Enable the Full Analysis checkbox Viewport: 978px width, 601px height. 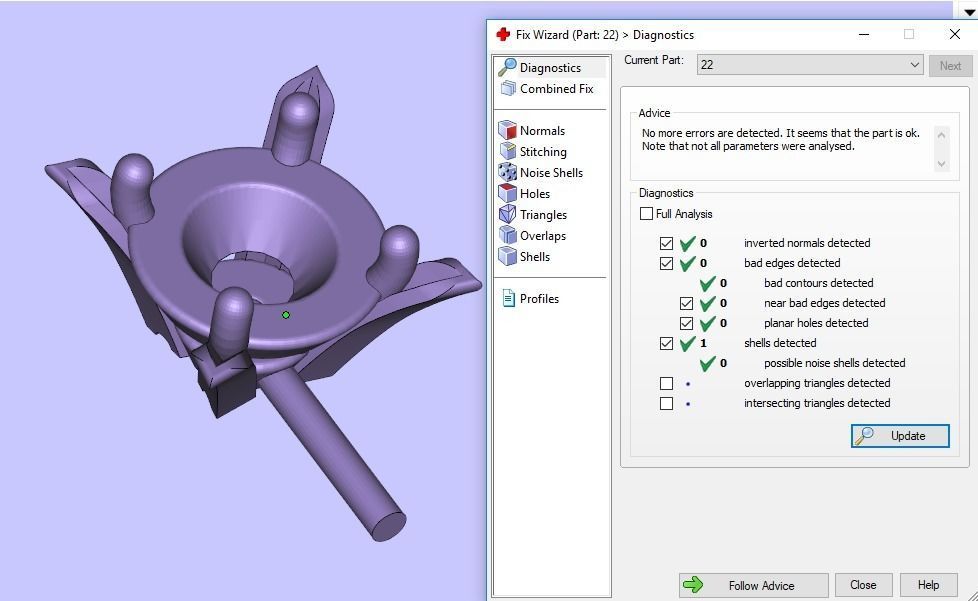pyautogui.click(x=646, y=214)
